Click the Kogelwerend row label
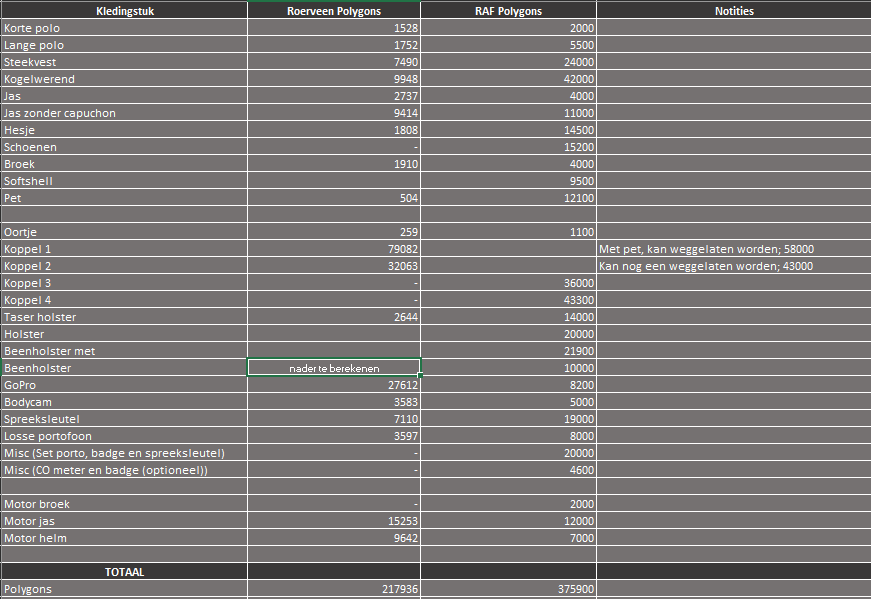871x599 pixels. (x=124, y=79)
